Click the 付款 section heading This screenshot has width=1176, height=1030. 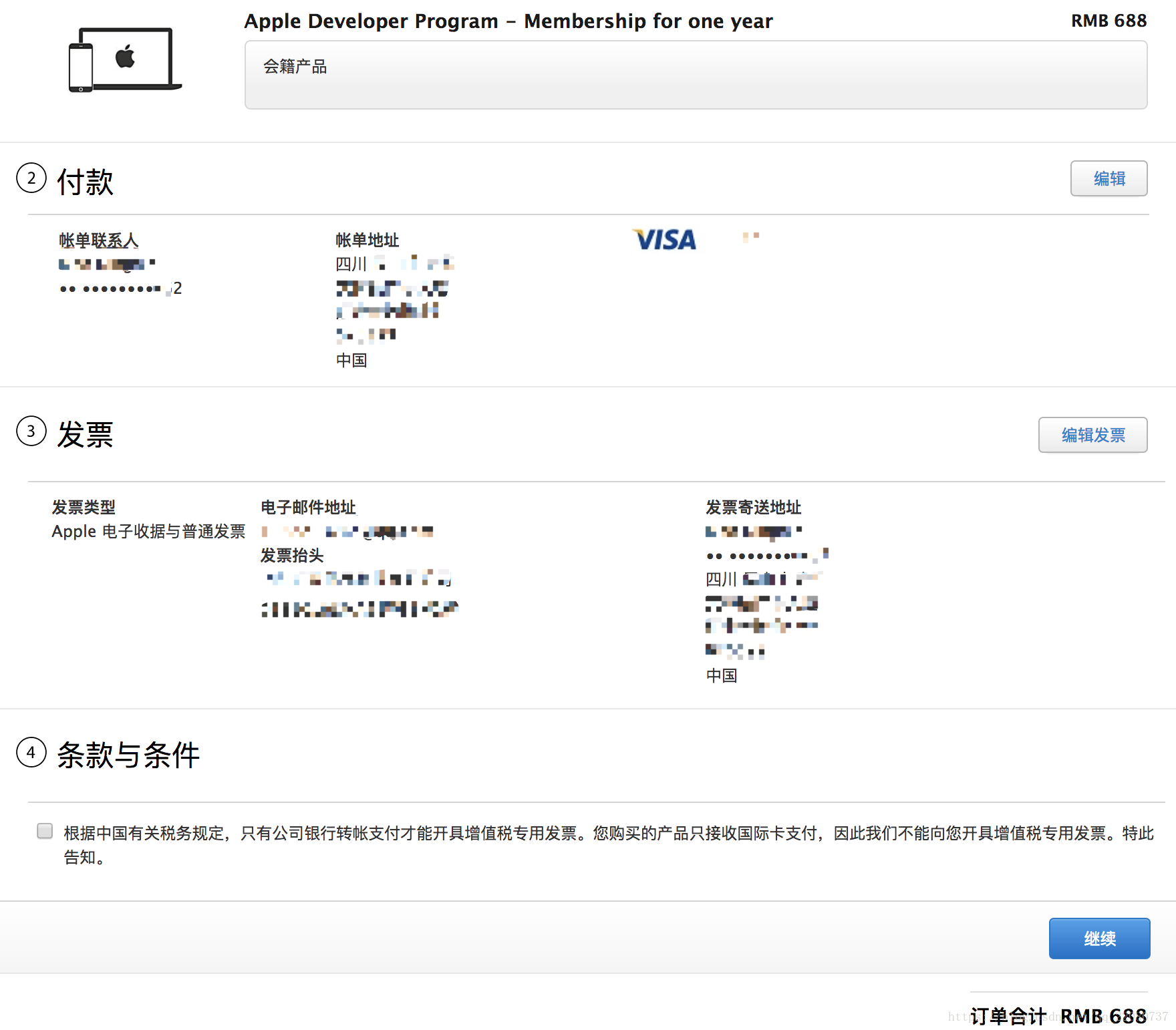85,181
